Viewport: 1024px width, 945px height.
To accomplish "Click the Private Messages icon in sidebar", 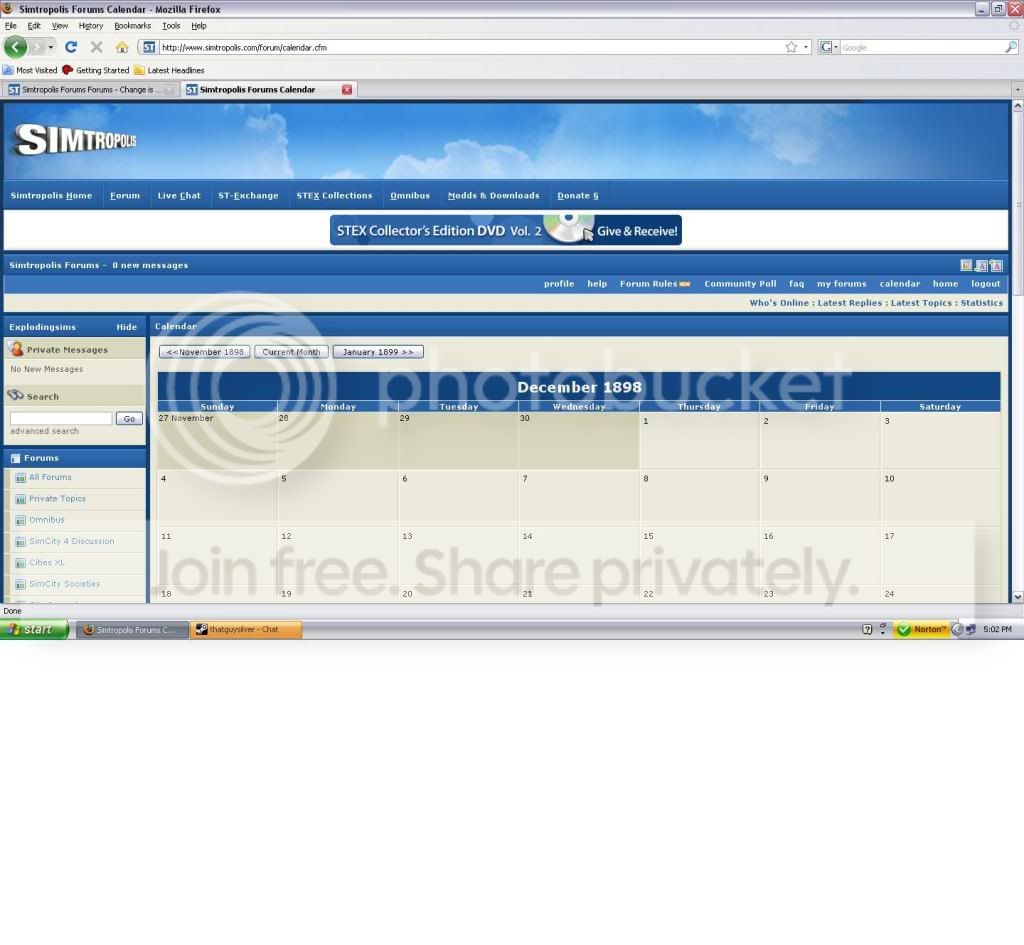I will point(16,349).
